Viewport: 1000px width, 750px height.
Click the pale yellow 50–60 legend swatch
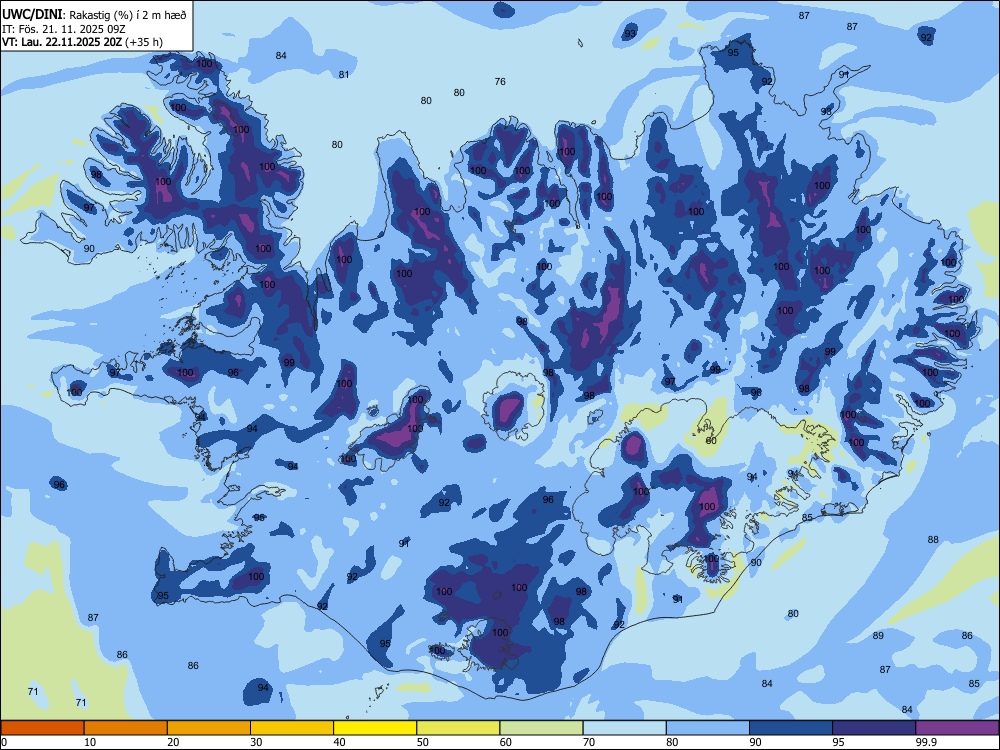459,728
